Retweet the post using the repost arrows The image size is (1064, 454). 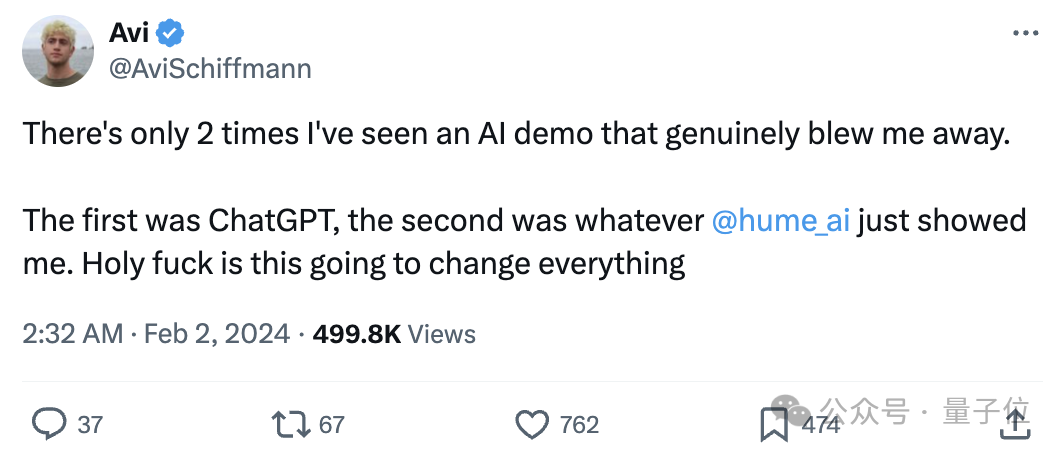[x=290, y=424]
